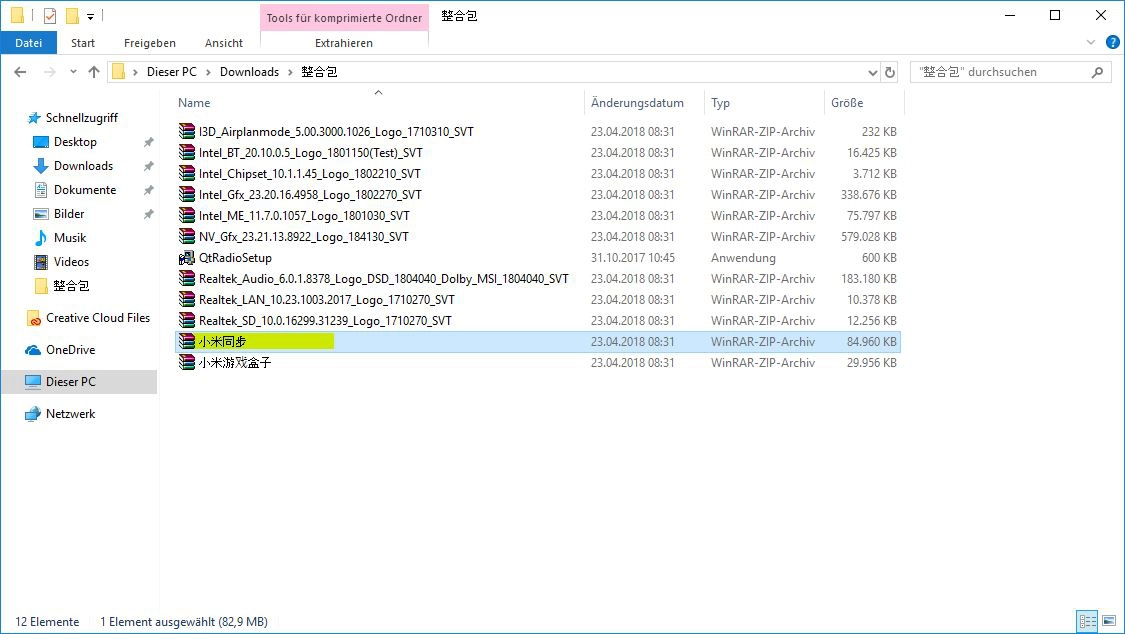Open the Freigeben ribbon tab

tap(150, 43)
